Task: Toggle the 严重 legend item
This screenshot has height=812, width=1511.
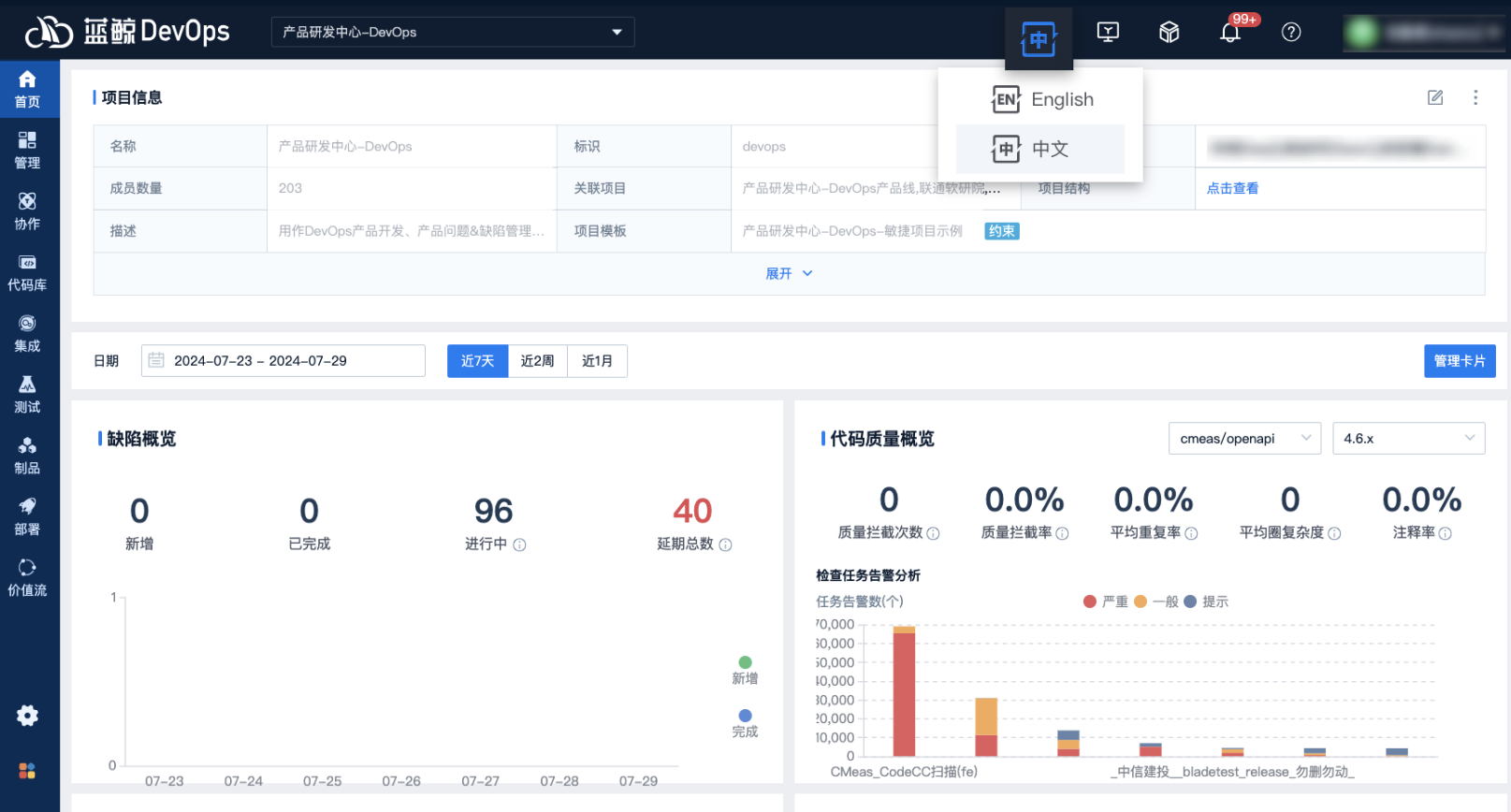Action: coord(1105,602)
